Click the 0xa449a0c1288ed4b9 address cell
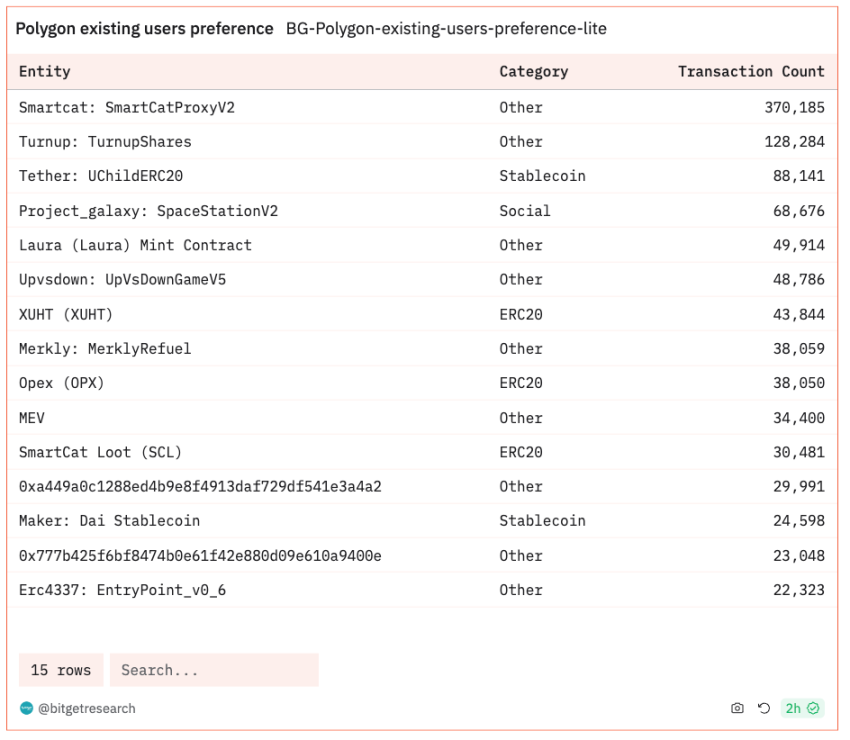The height and width of the screenshot is (740, 850). click(200, 486)
